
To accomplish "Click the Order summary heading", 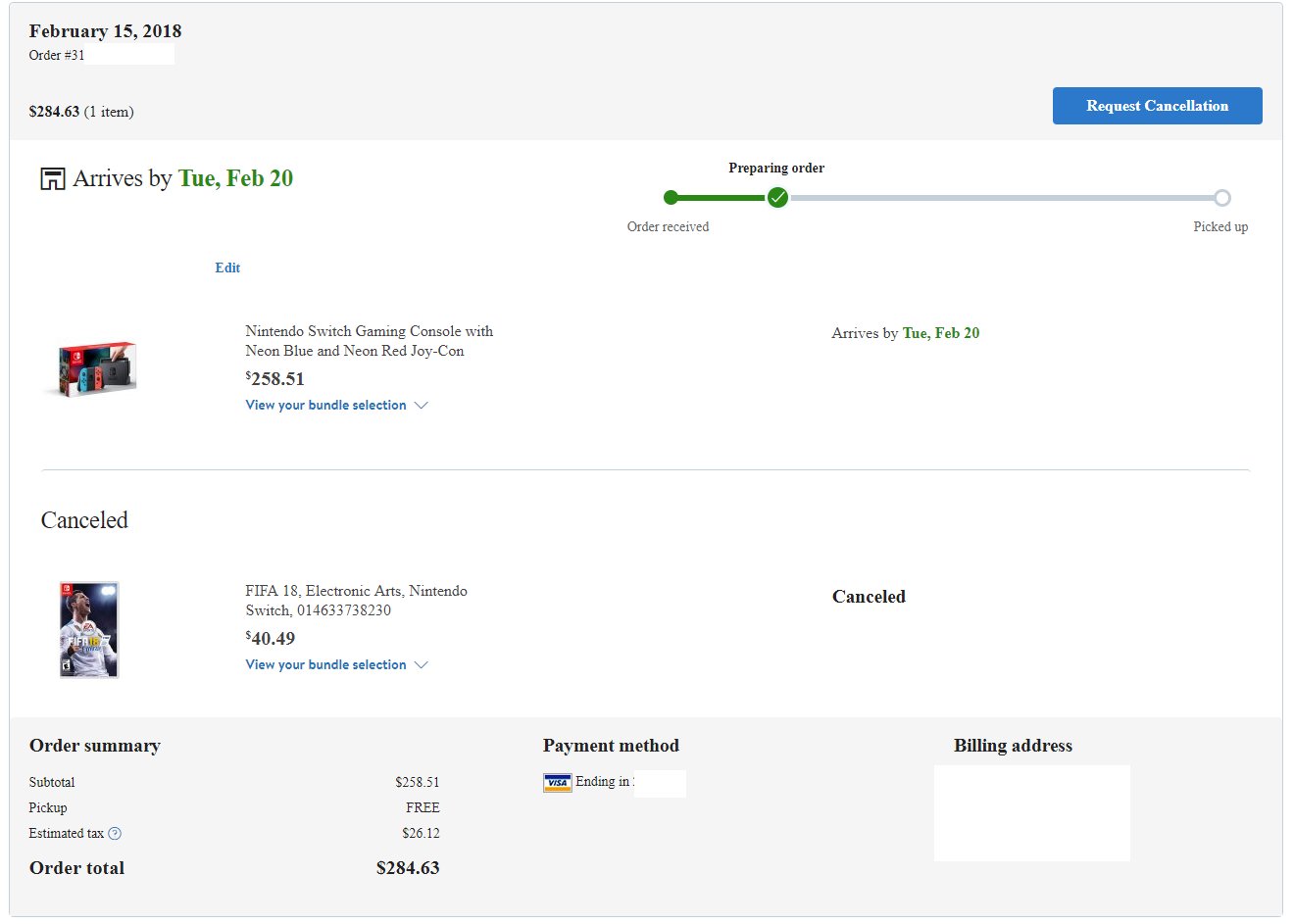I will coord(95,746).
